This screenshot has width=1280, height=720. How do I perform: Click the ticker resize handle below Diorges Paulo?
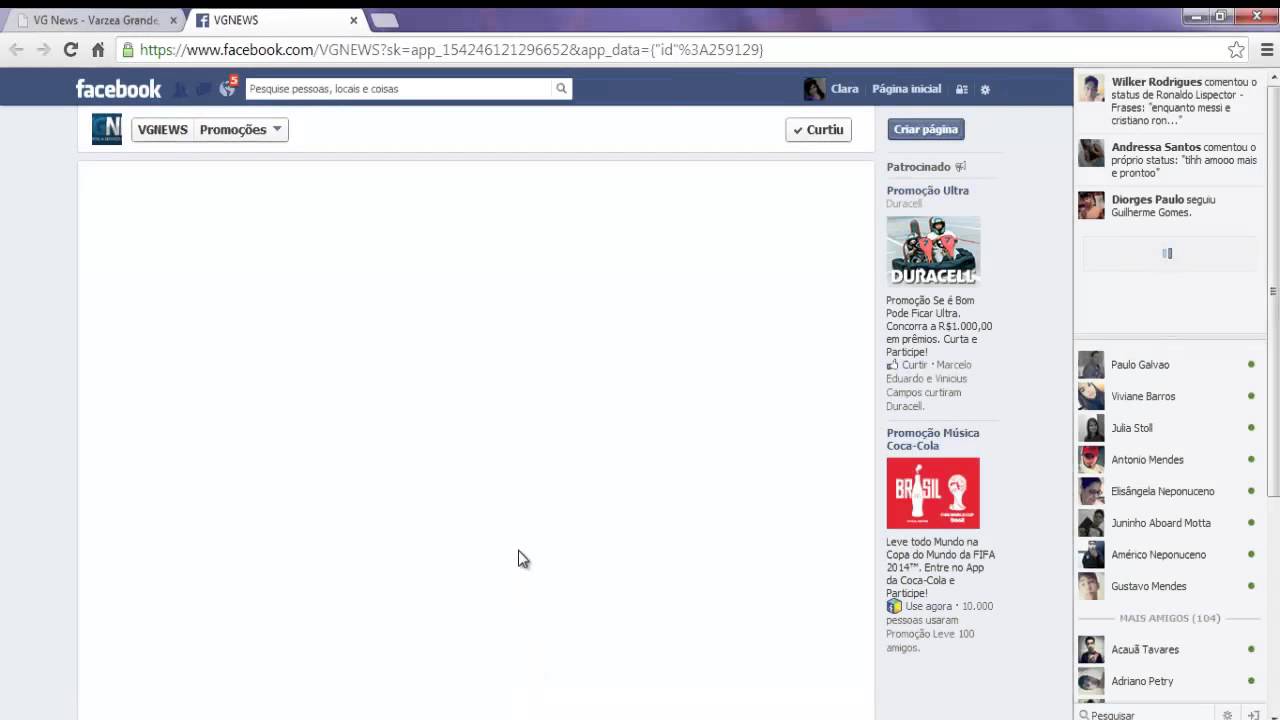tap(1170, 335)
